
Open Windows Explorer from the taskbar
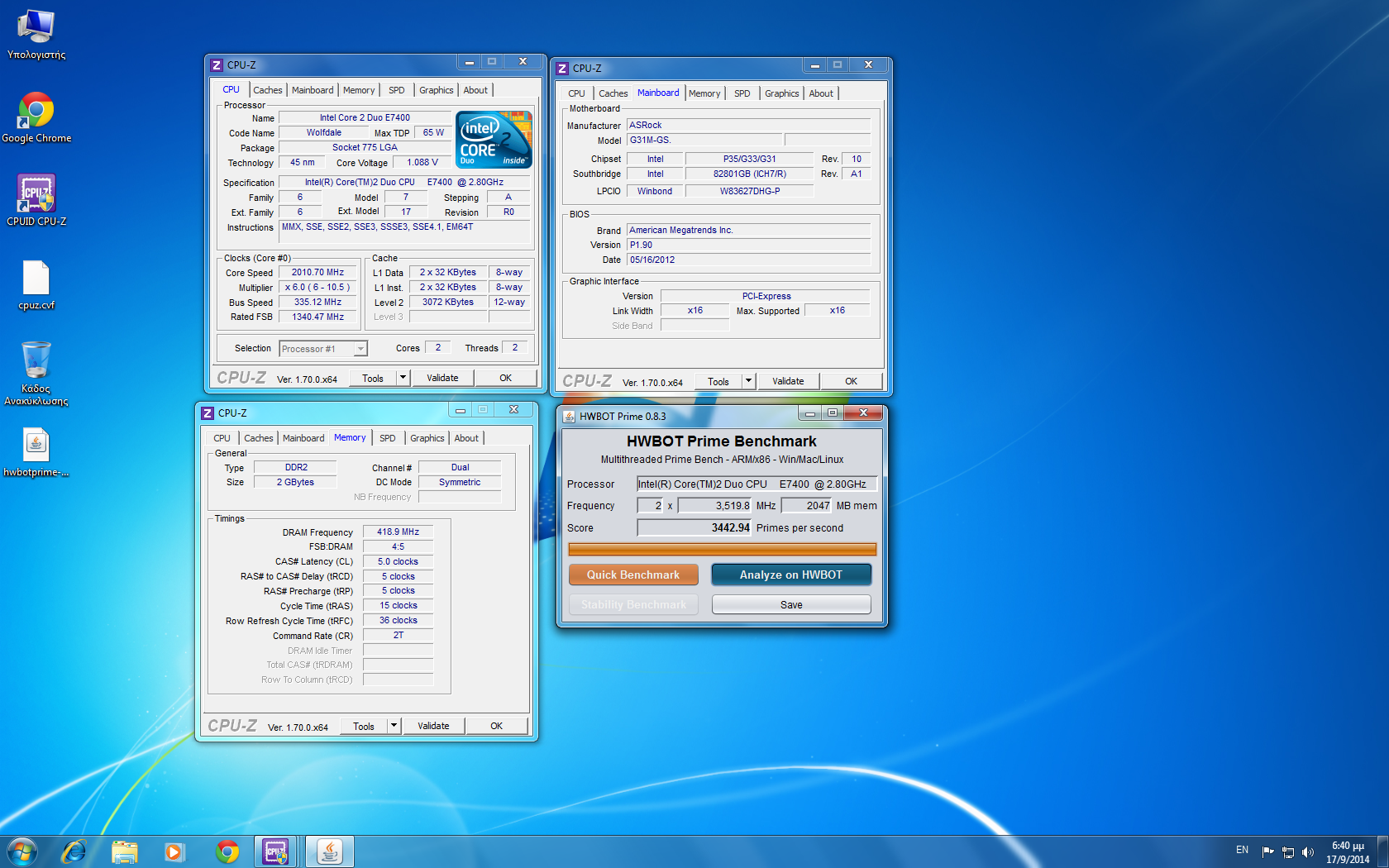point(125,851)
